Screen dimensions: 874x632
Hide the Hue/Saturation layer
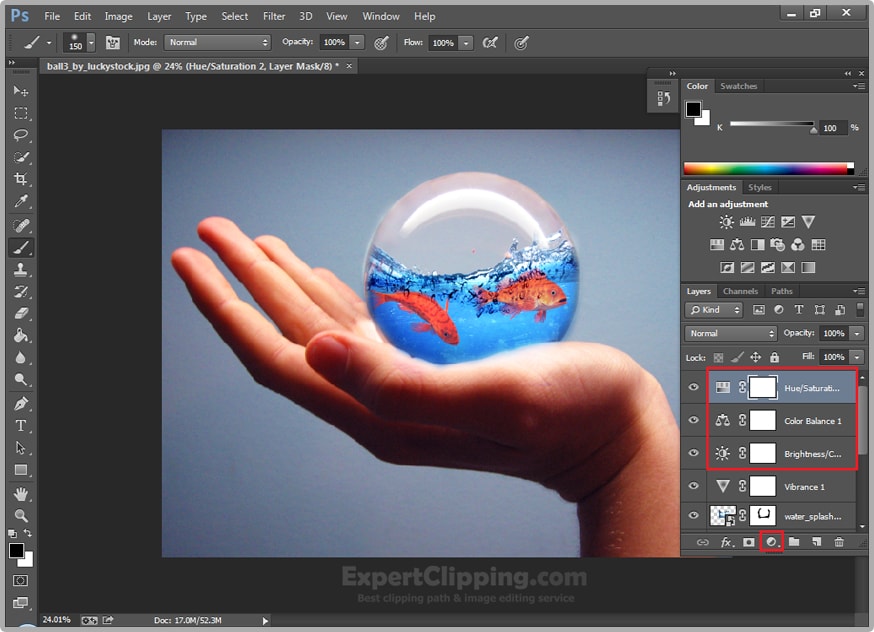694,387
